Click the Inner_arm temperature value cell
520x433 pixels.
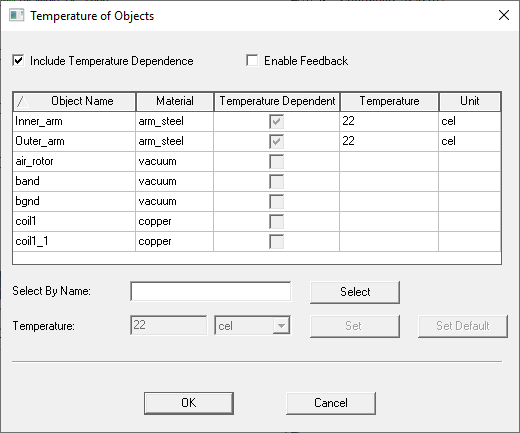tap(389, 121)
